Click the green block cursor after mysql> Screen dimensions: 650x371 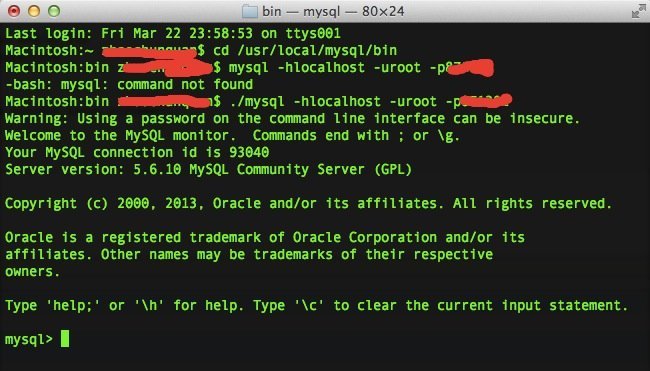click(65, 339)
